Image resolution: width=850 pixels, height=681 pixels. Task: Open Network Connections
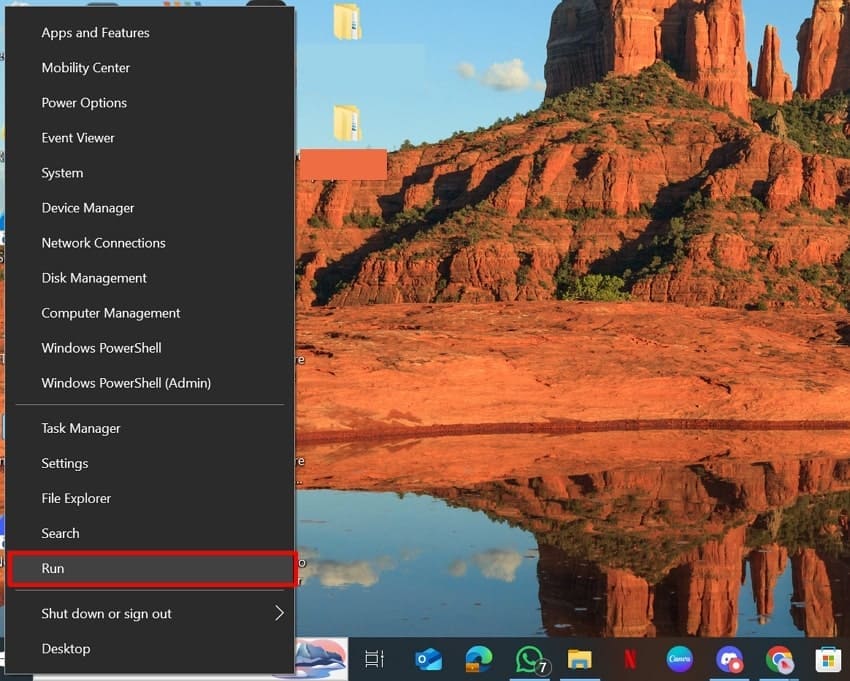click(x=103, y=243)
